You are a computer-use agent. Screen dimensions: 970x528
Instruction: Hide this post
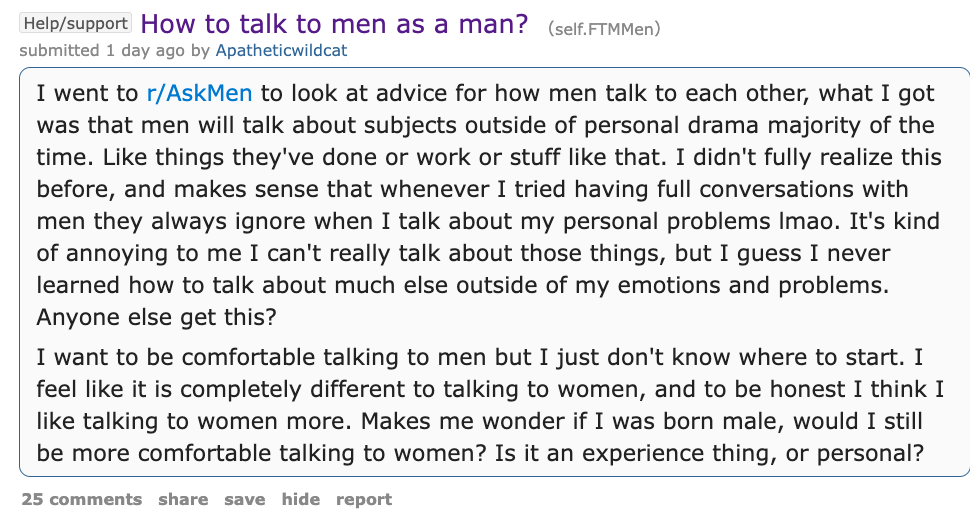coord(301,499)
